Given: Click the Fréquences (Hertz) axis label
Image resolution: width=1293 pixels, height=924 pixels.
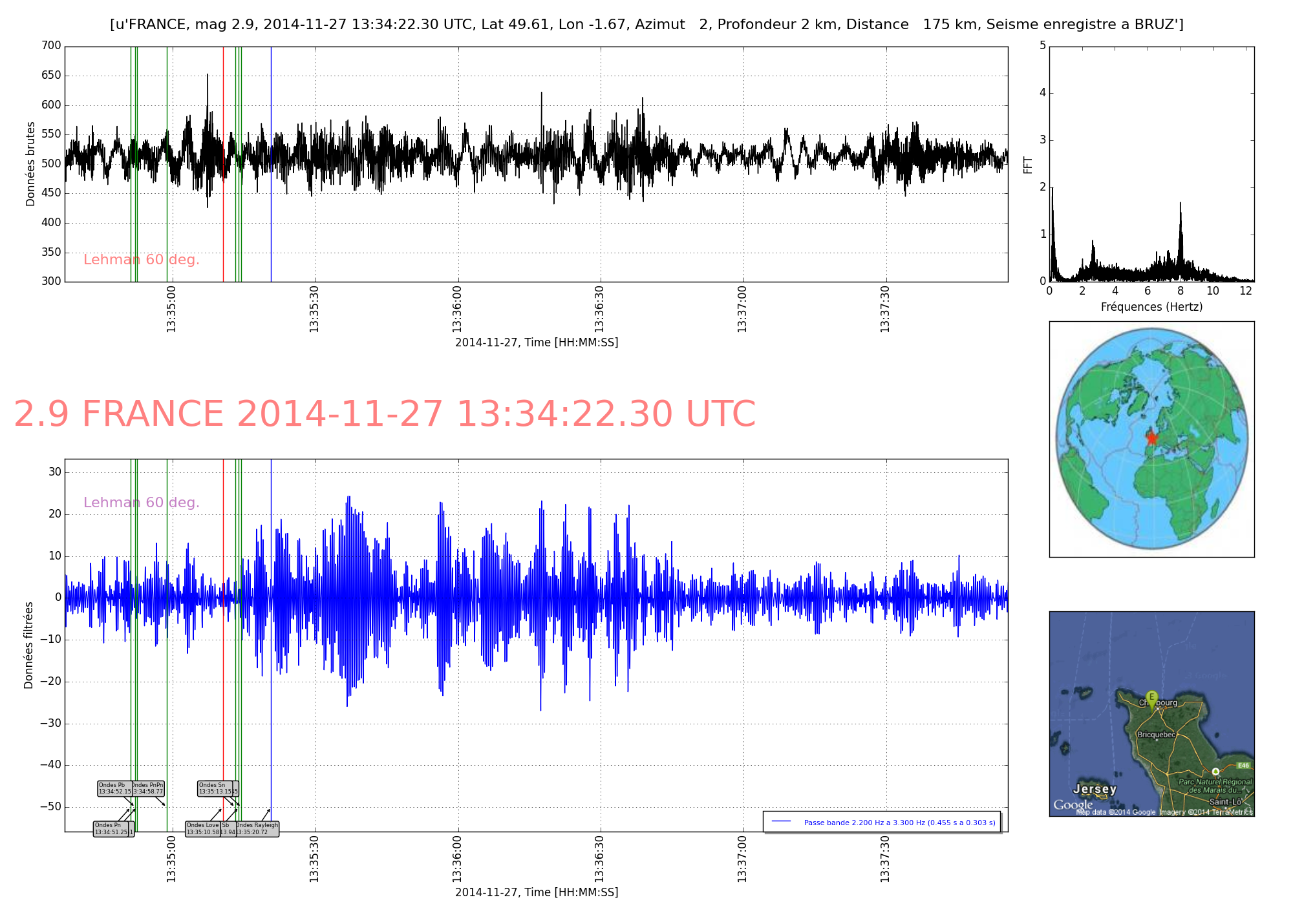Looking at the screenshot, I should 1151,307.
